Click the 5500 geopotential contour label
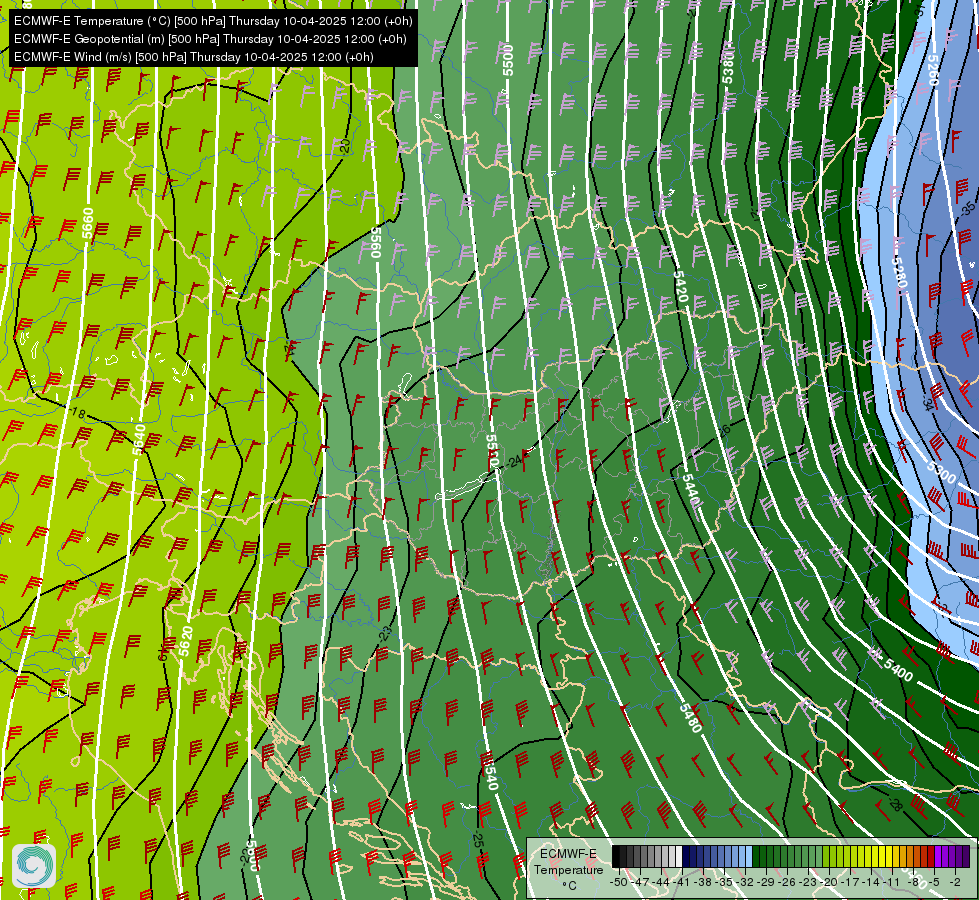This screenshot has height=900, width=979. coord(508,60)
